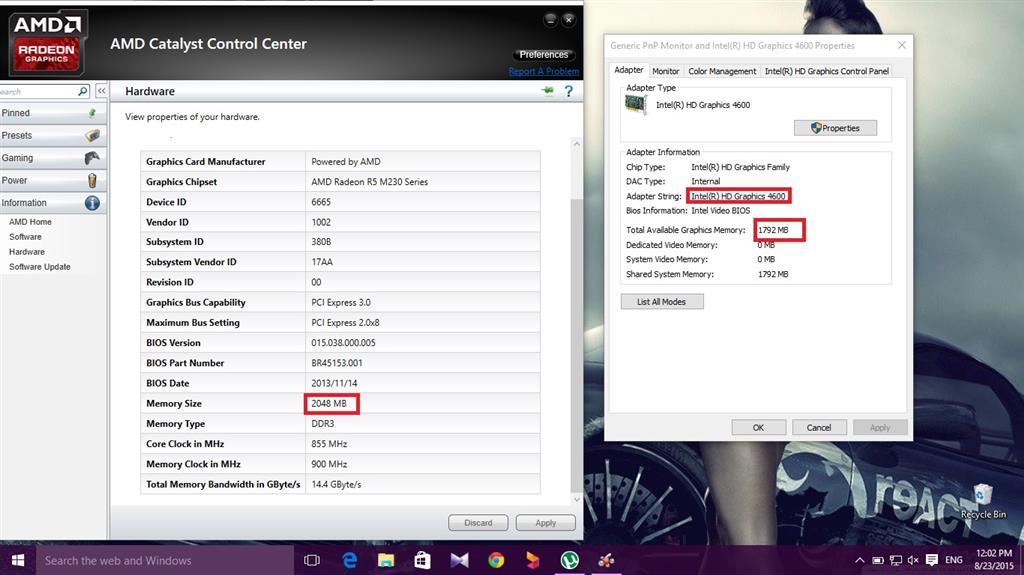Select BIOS Version value 015.038.000.005
Screen dimensions: 1024x575
[x=343, y=343]
